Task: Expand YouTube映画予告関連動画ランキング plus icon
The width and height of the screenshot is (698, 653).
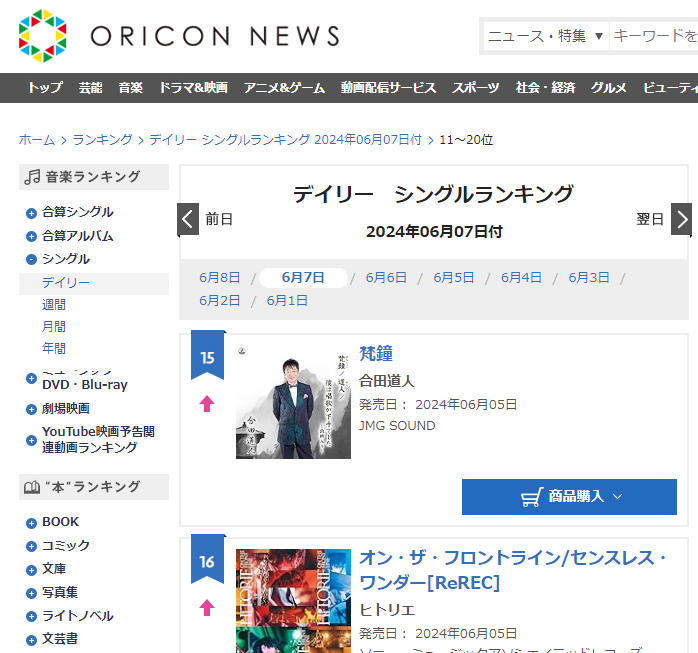Action: [31, 440]
